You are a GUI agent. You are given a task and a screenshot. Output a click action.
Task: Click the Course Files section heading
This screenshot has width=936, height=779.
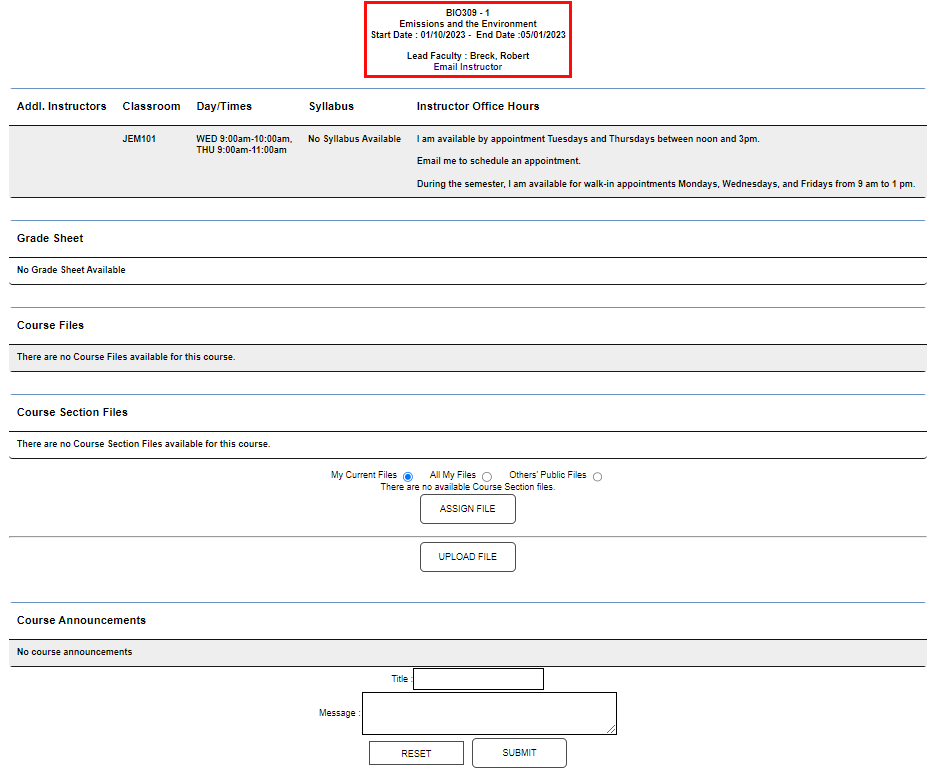point(50,325)
